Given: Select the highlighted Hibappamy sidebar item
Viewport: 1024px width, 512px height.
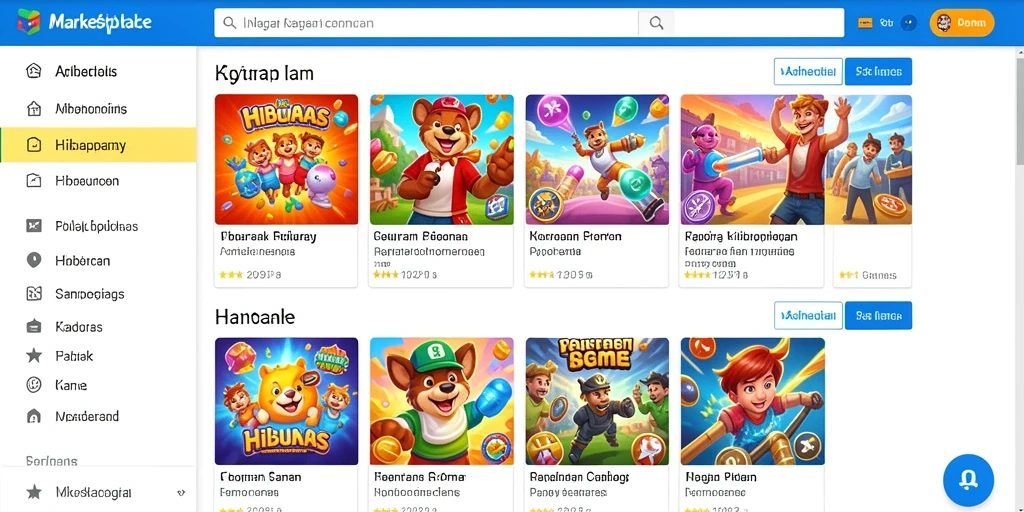Looking at the screenshot, I should tap(98, 145).
